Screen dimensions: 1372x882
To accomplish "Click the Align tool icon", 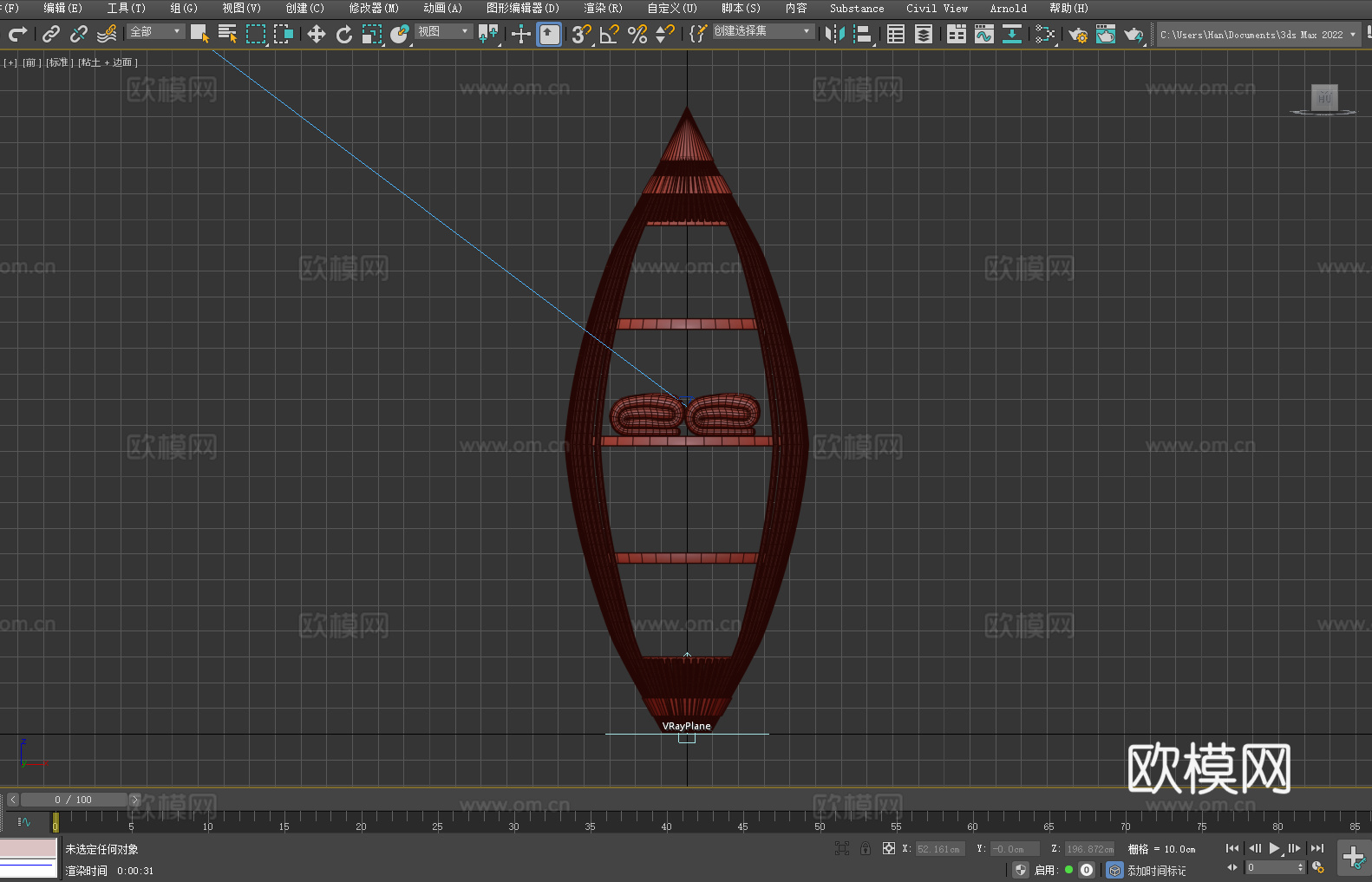I will [863, 34].
